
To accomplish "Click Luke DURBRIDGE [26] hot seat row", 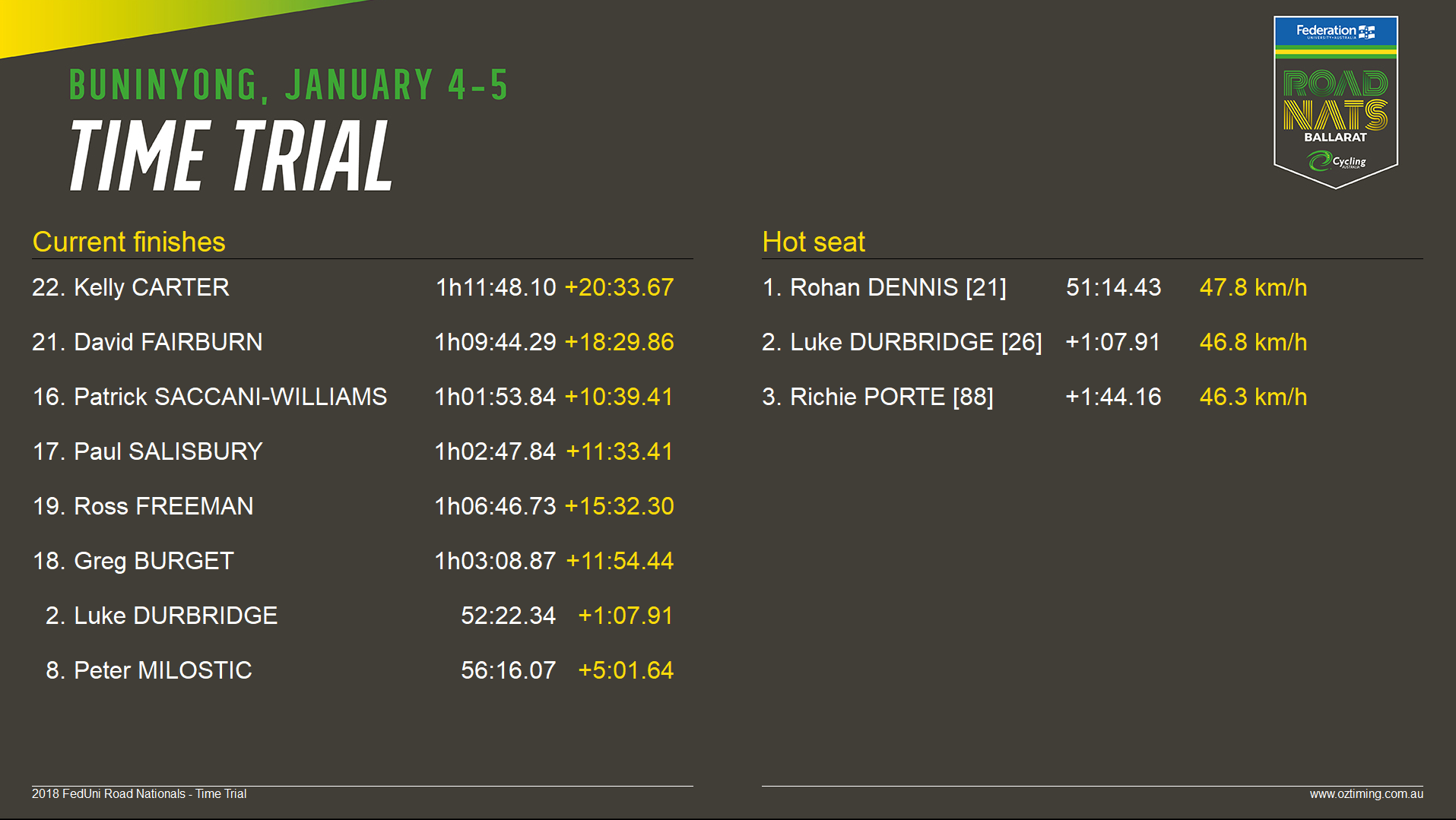I will (x=1035, y=342).
